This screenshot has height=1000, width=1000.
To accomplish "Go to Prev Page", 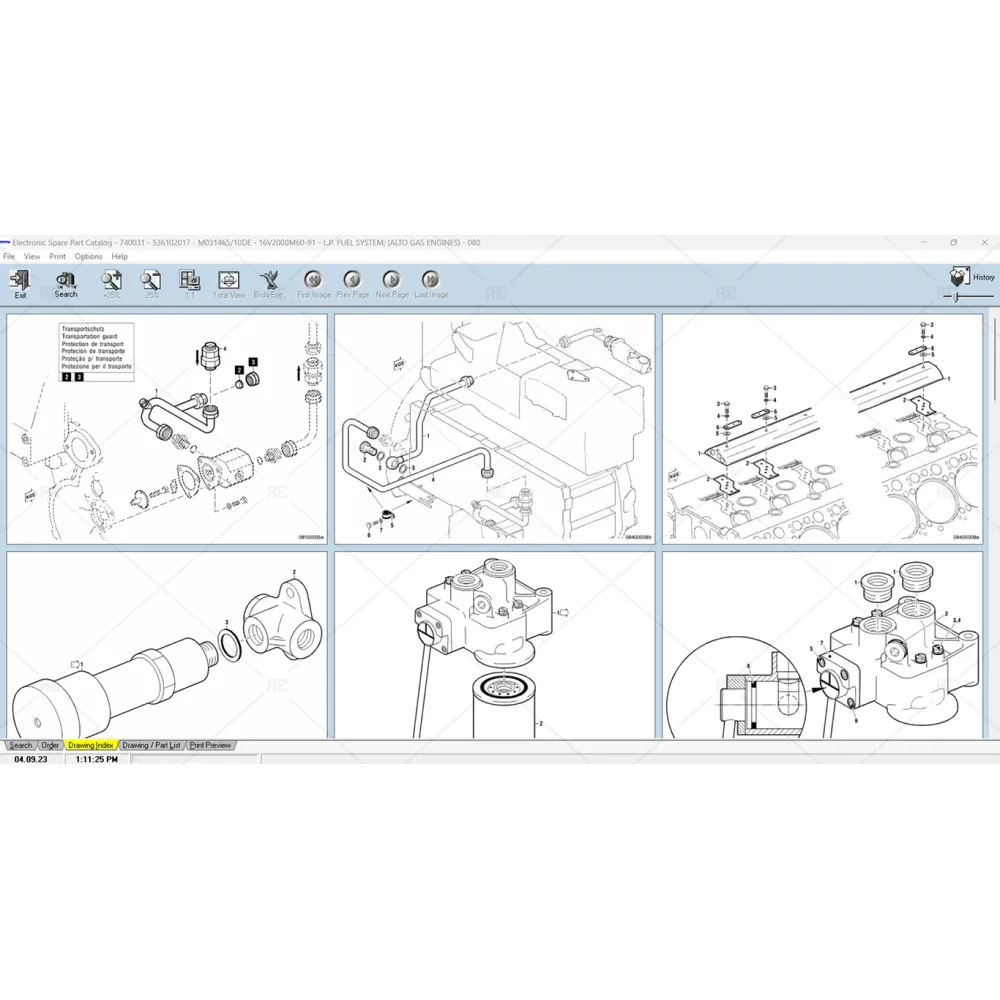I will 352,280.
